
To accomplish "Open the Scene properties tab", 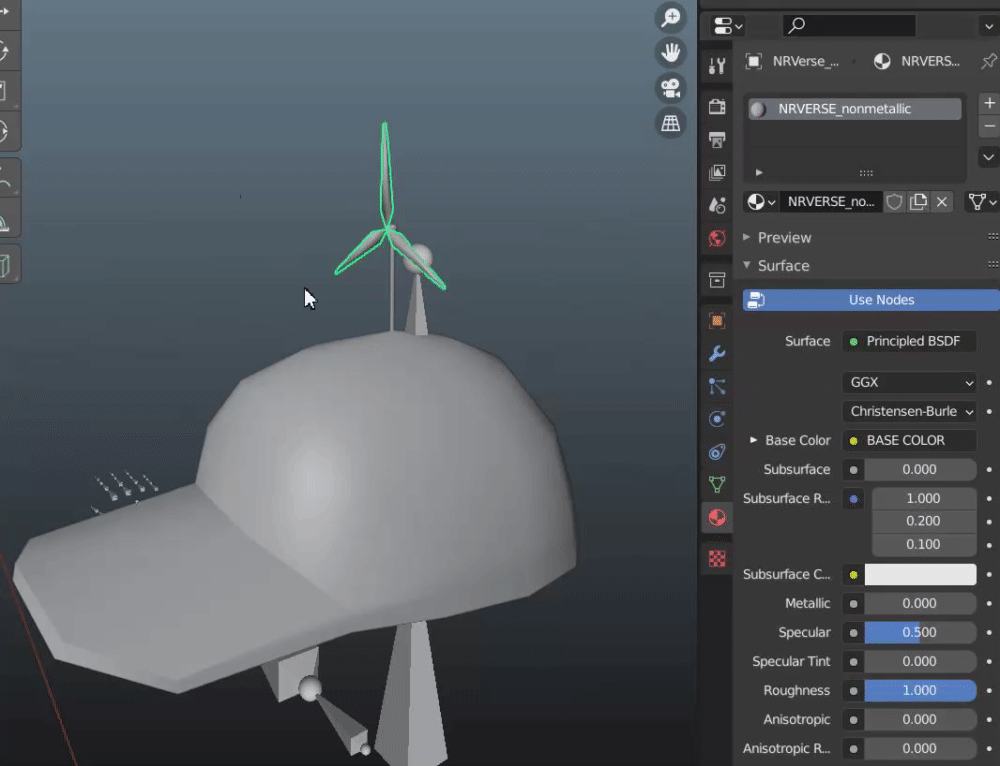I will click(x=717, y=205).
